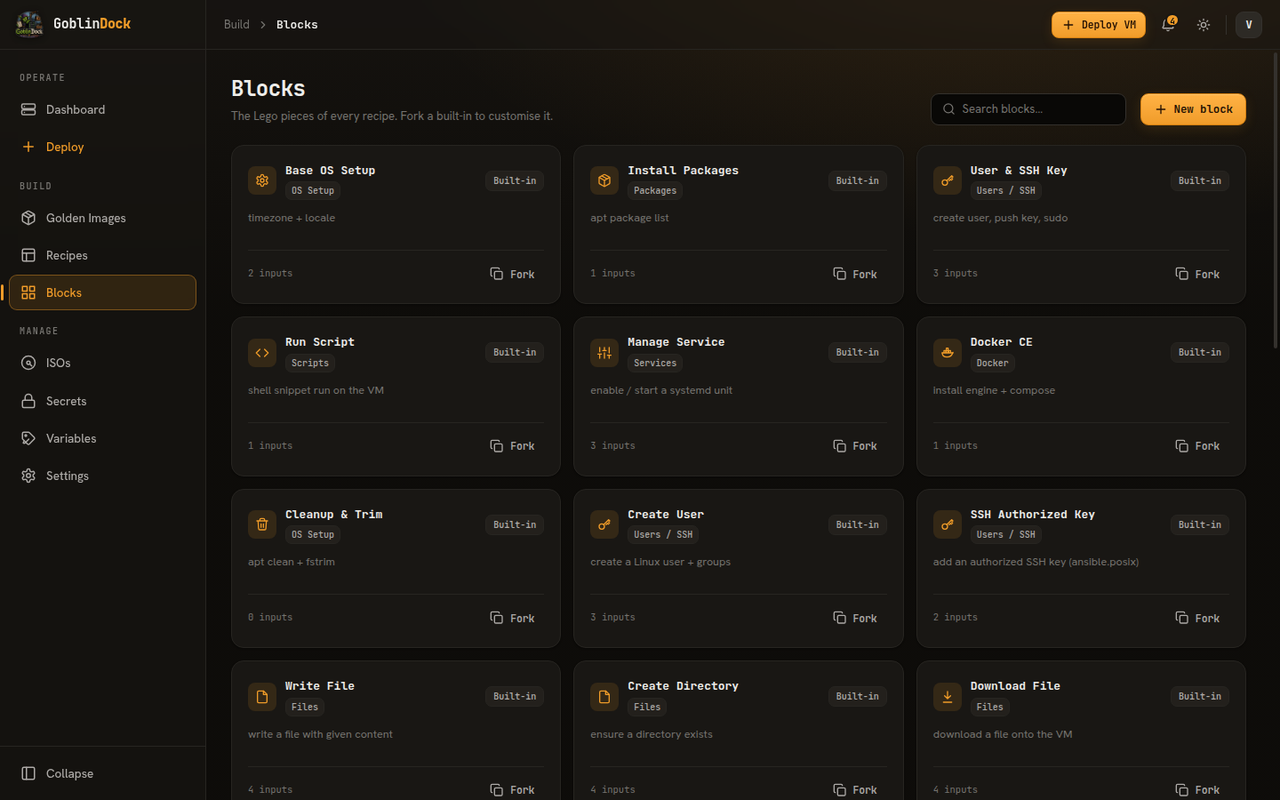Fork the User & SSH Key block

[1197, 274]
